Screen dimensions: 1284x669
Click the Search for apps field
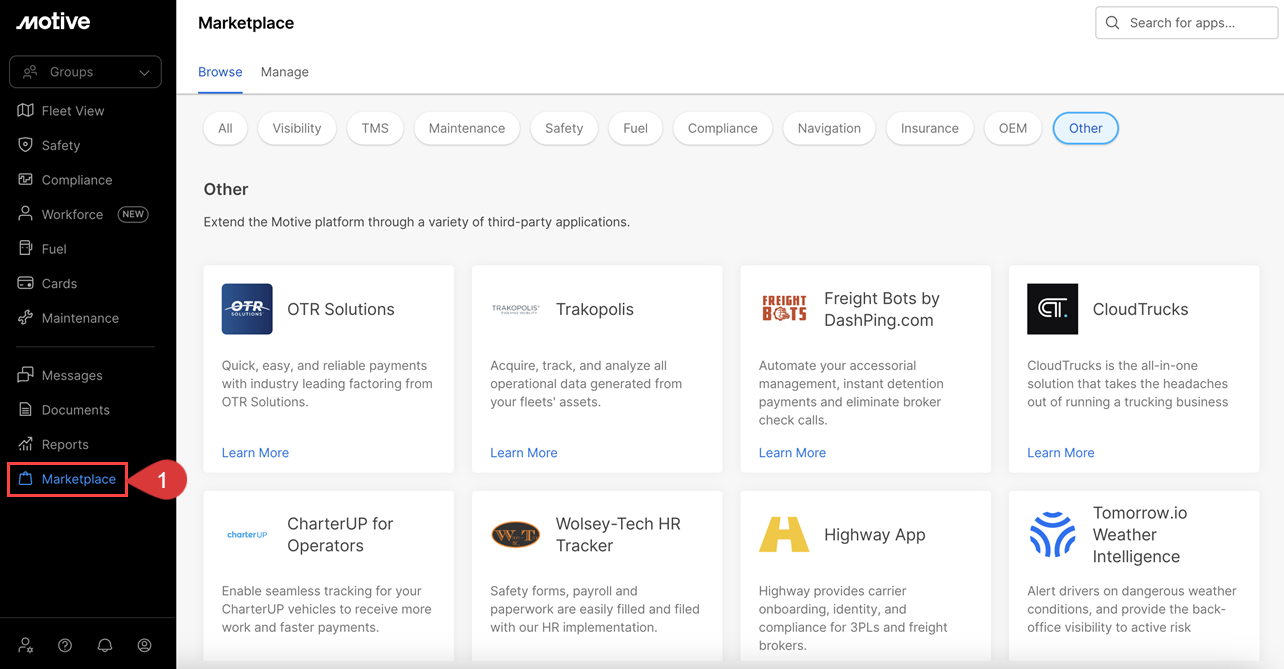pos(1187,23)
